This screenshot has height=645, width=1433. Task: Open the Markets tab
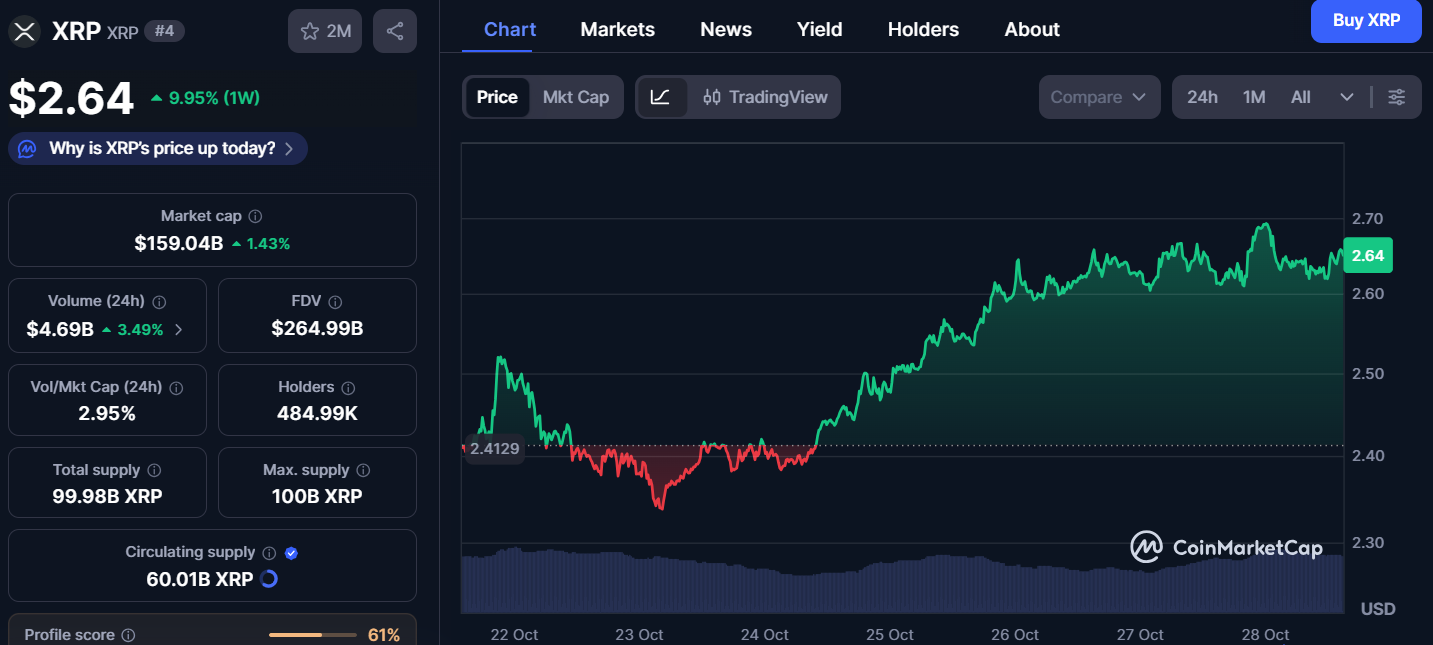point(618,29)
